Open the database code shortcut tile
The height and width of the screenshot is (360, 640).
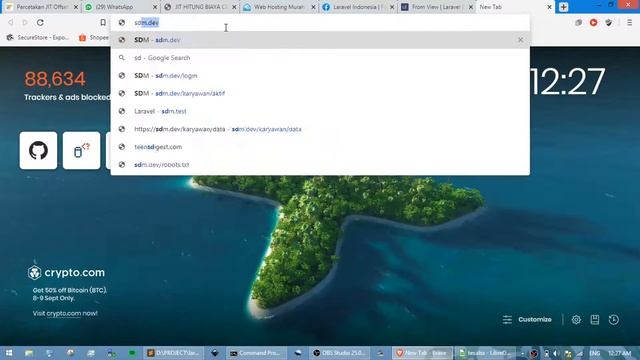click(x=81, y=150)
